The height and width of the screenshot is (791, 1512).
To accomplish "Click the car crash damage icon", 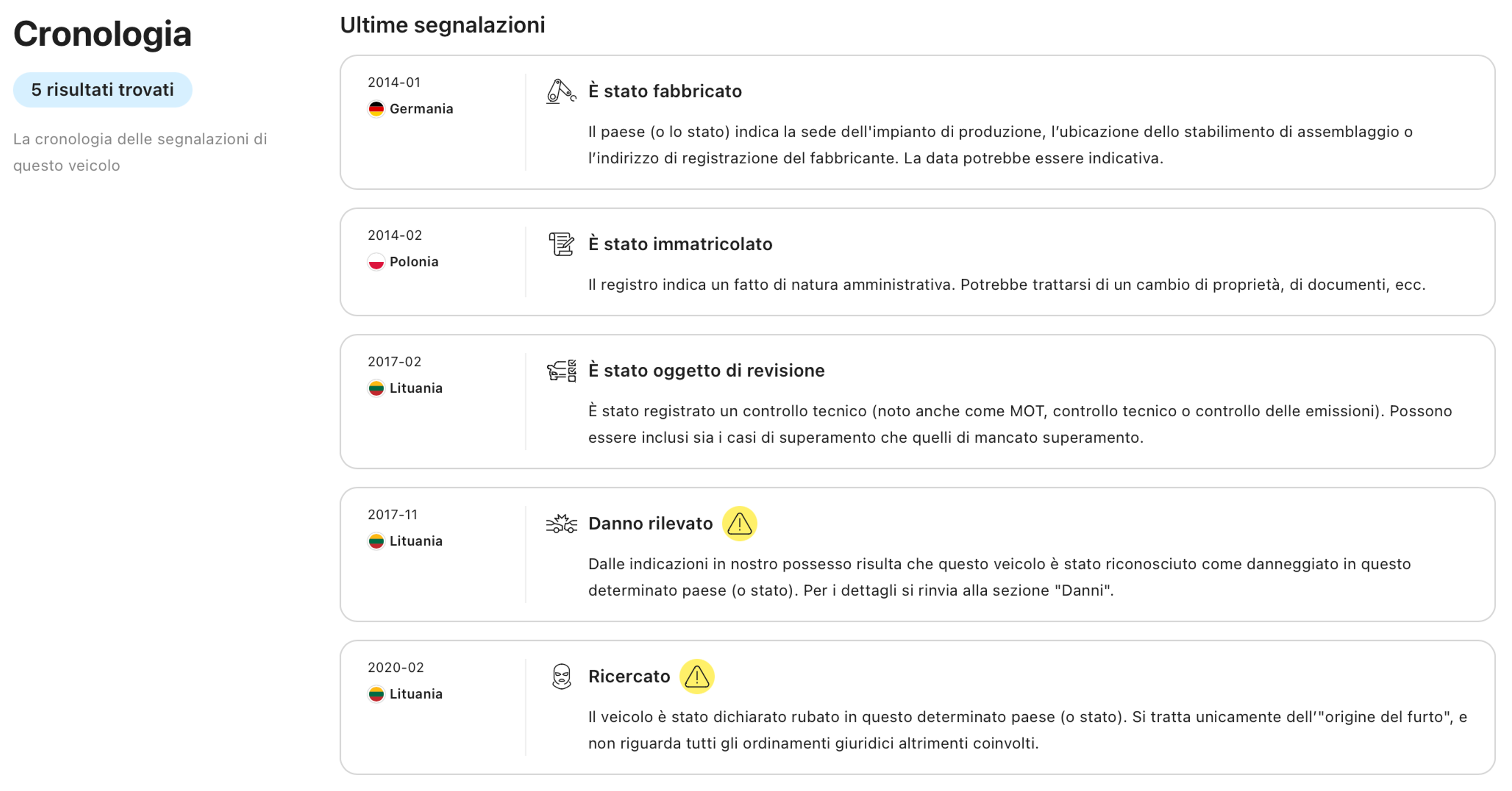I will [561, 523].
